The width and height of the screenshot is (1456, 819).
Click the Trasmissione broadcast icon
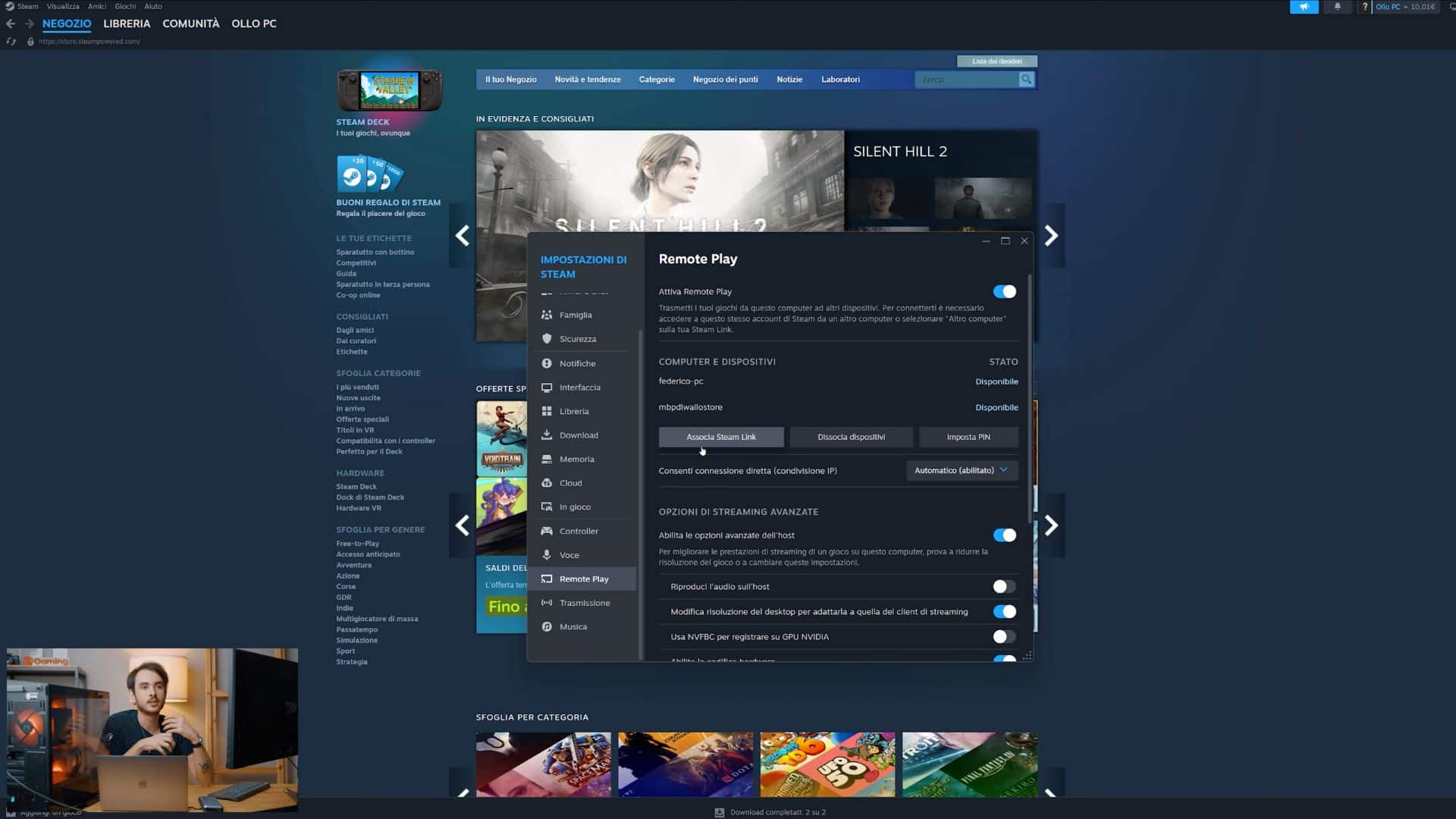point(546,603)
